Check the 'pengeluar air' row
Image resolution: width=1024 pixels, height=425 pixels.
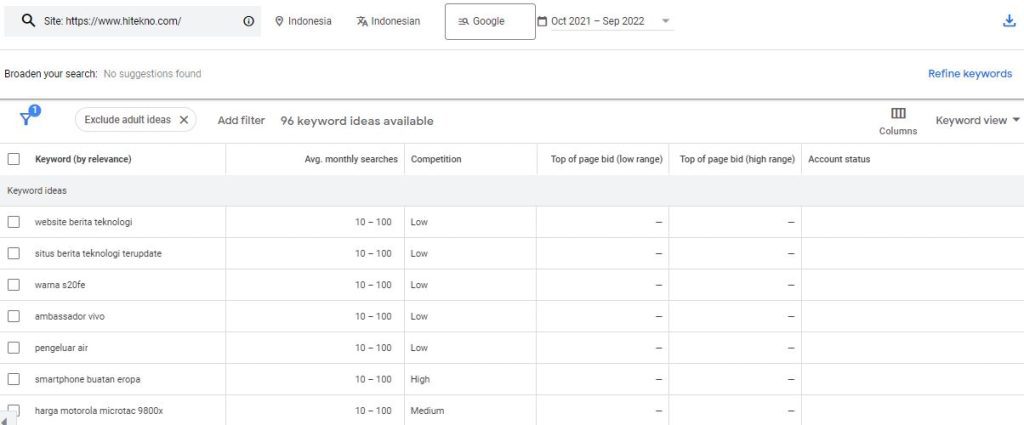coord(14,348)
